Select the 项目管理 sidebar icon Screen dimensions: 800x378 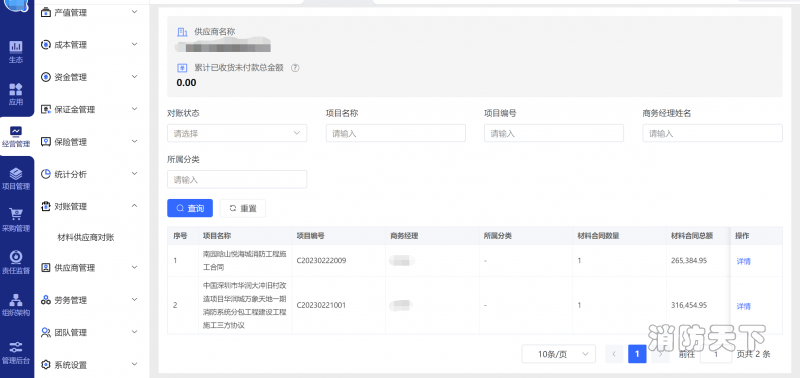16,174
